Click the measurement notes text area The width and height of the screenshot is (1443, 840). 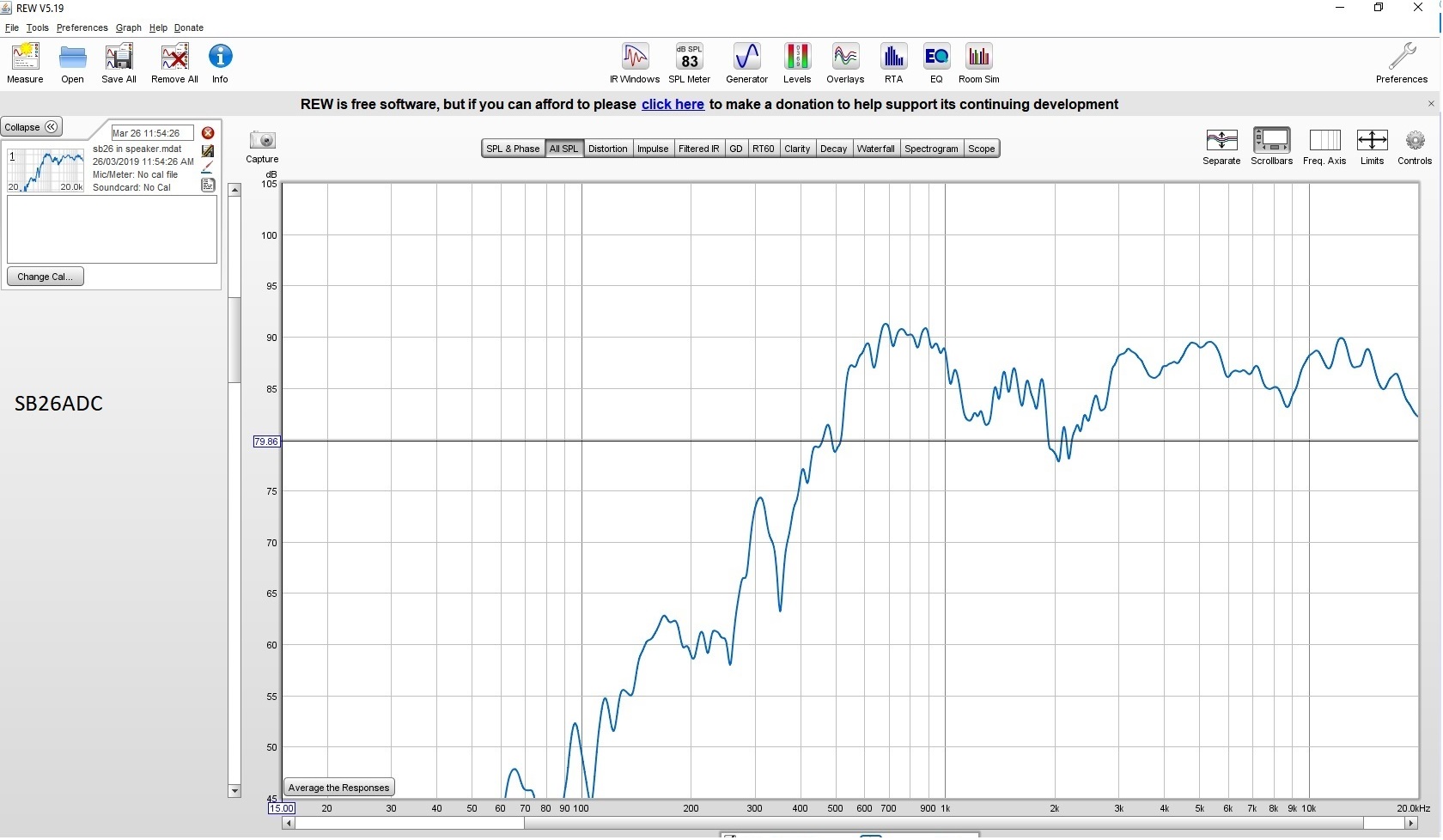[x=112, y=229]
